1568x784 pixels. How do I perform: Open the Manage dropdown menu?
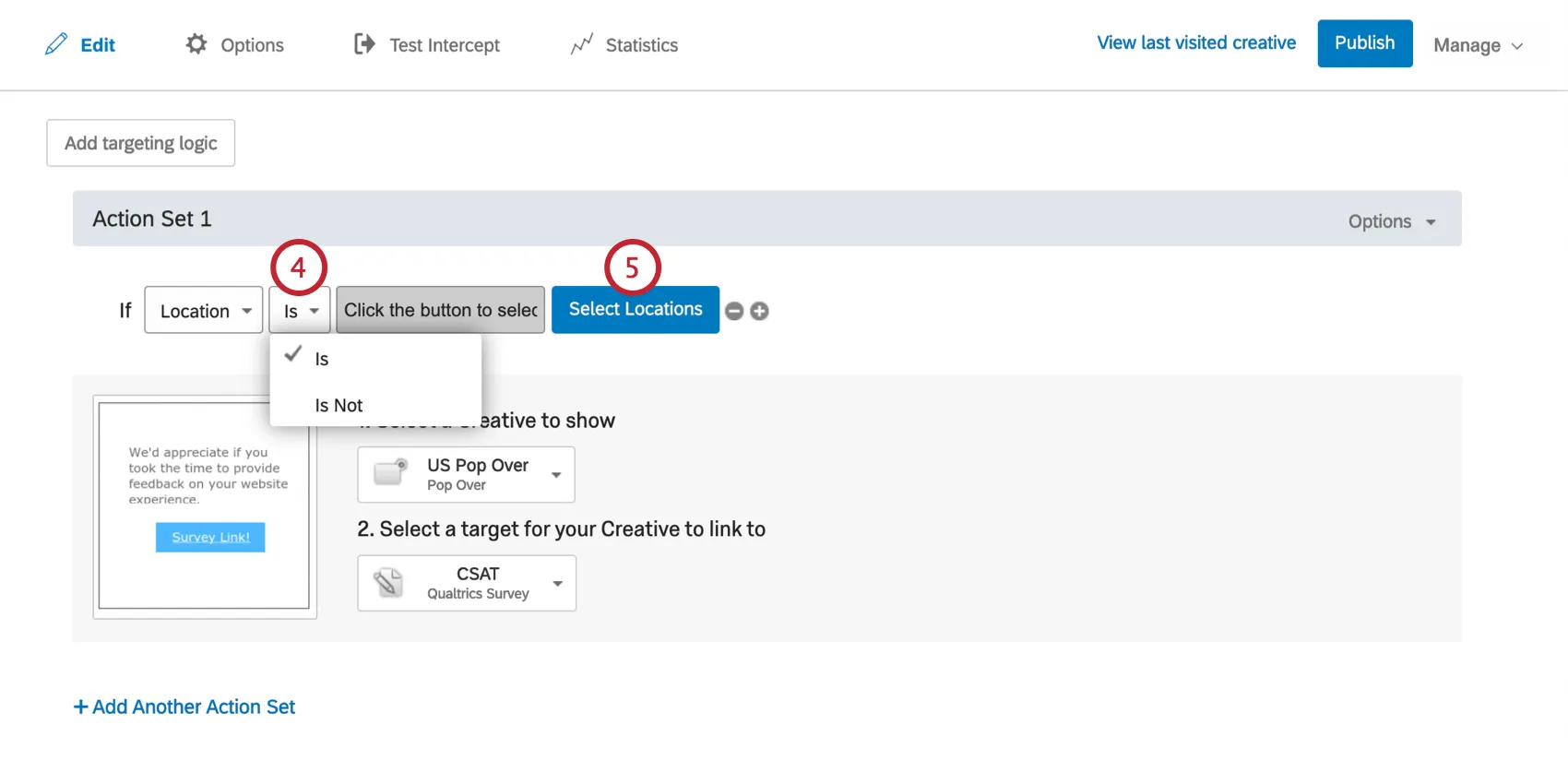1477,45
